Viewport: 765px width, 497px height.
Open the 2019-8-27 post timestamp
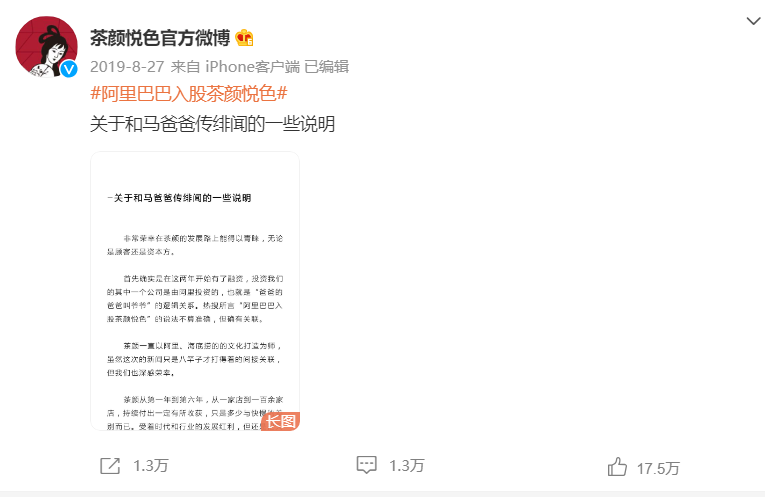[127, 66]
